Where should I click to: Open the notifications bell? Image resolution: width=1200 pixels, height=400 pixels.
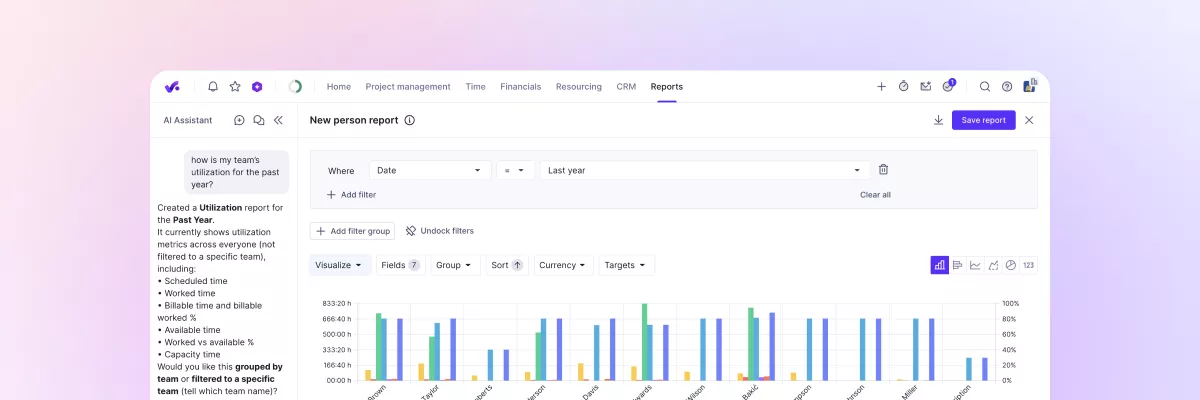[x=213, y=87]
